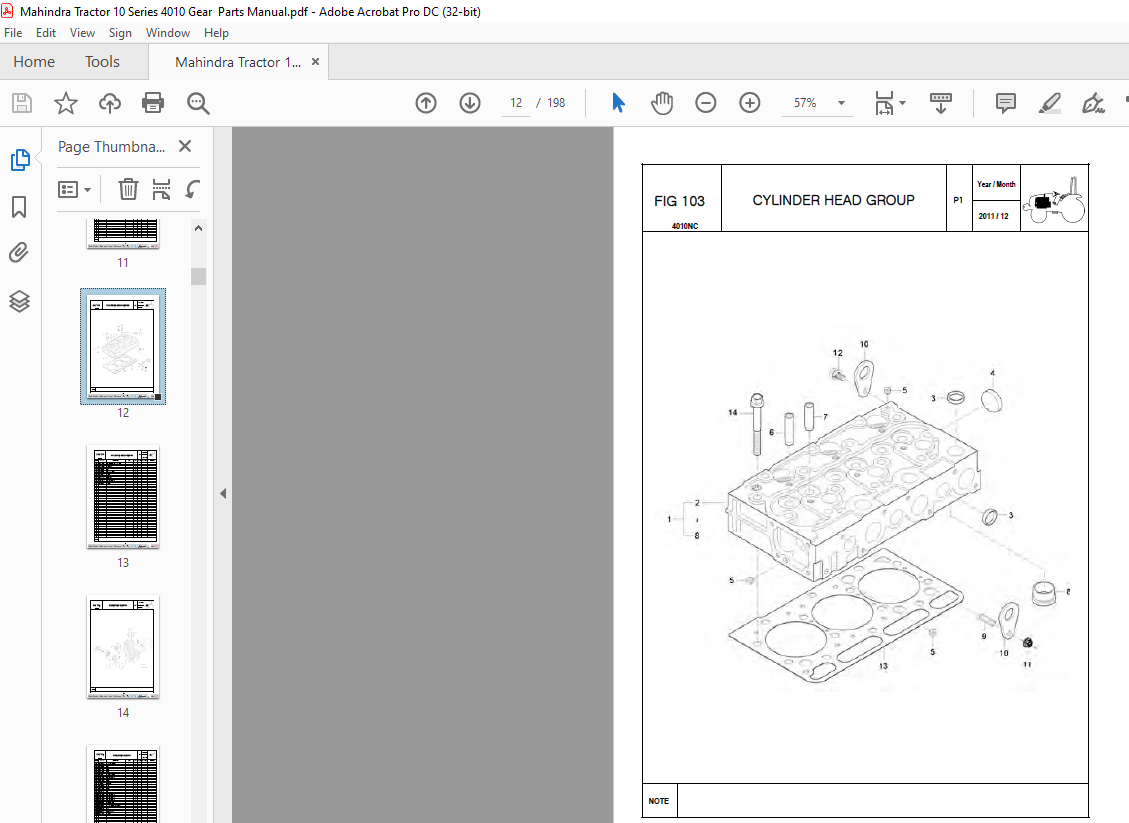Rotate page with curved arrow icon

click(x=192, y=189)
